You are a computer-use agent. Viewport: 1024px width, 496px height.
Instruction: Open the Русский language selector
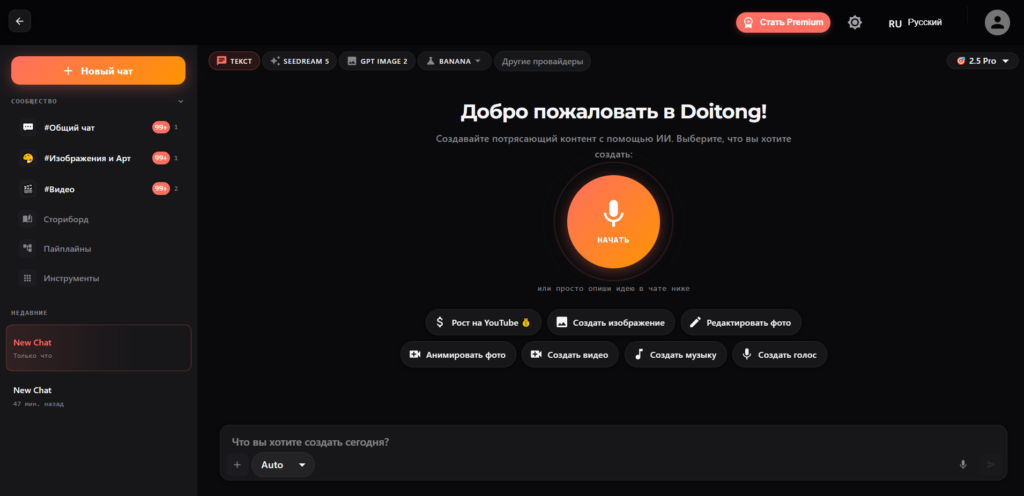coord(915,23)
